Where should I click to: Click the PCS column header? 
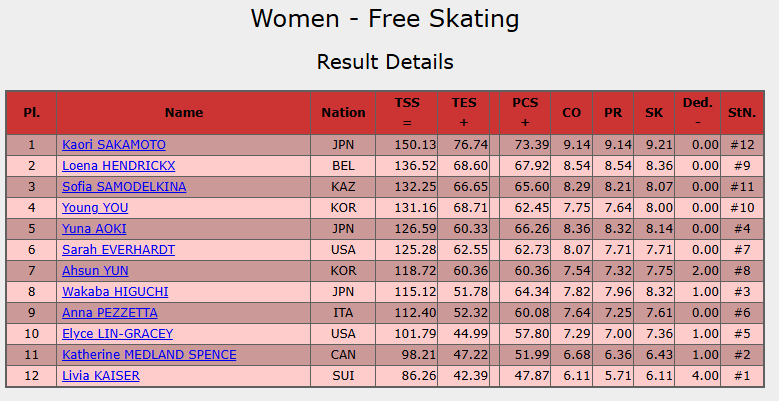525,113
